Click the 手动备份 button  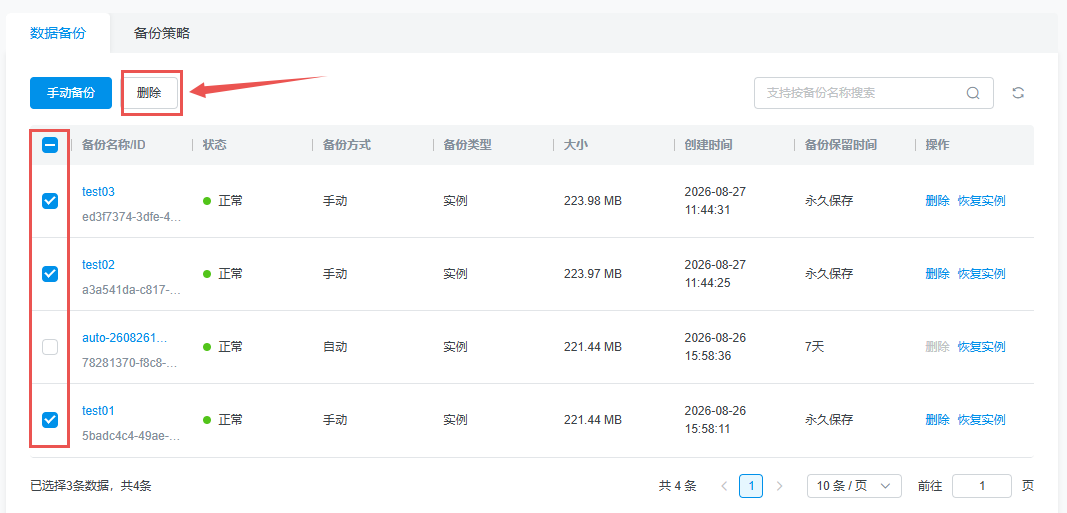click(71, 93)
